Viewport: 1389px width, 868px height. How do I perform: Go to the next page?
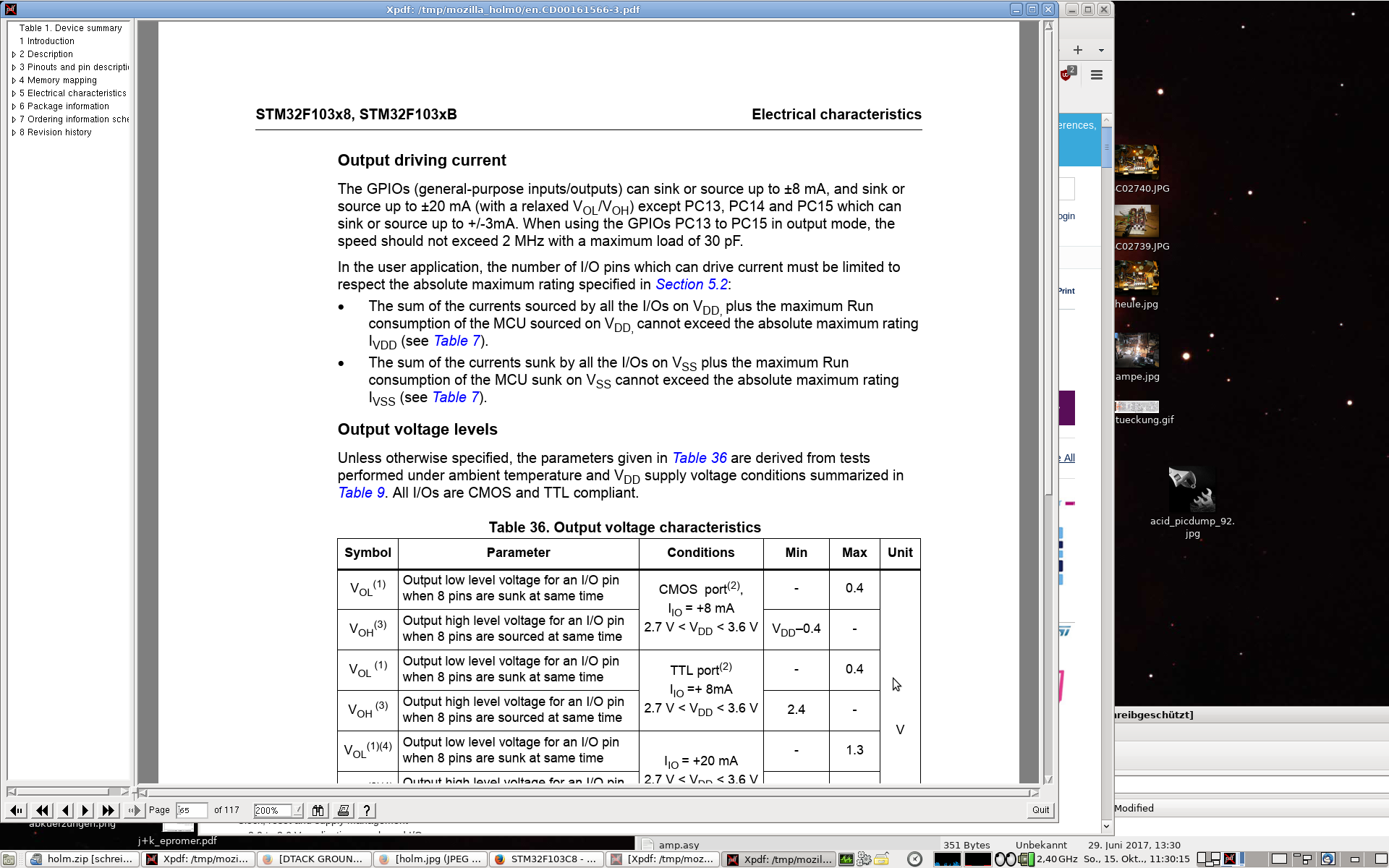(85, 810)
